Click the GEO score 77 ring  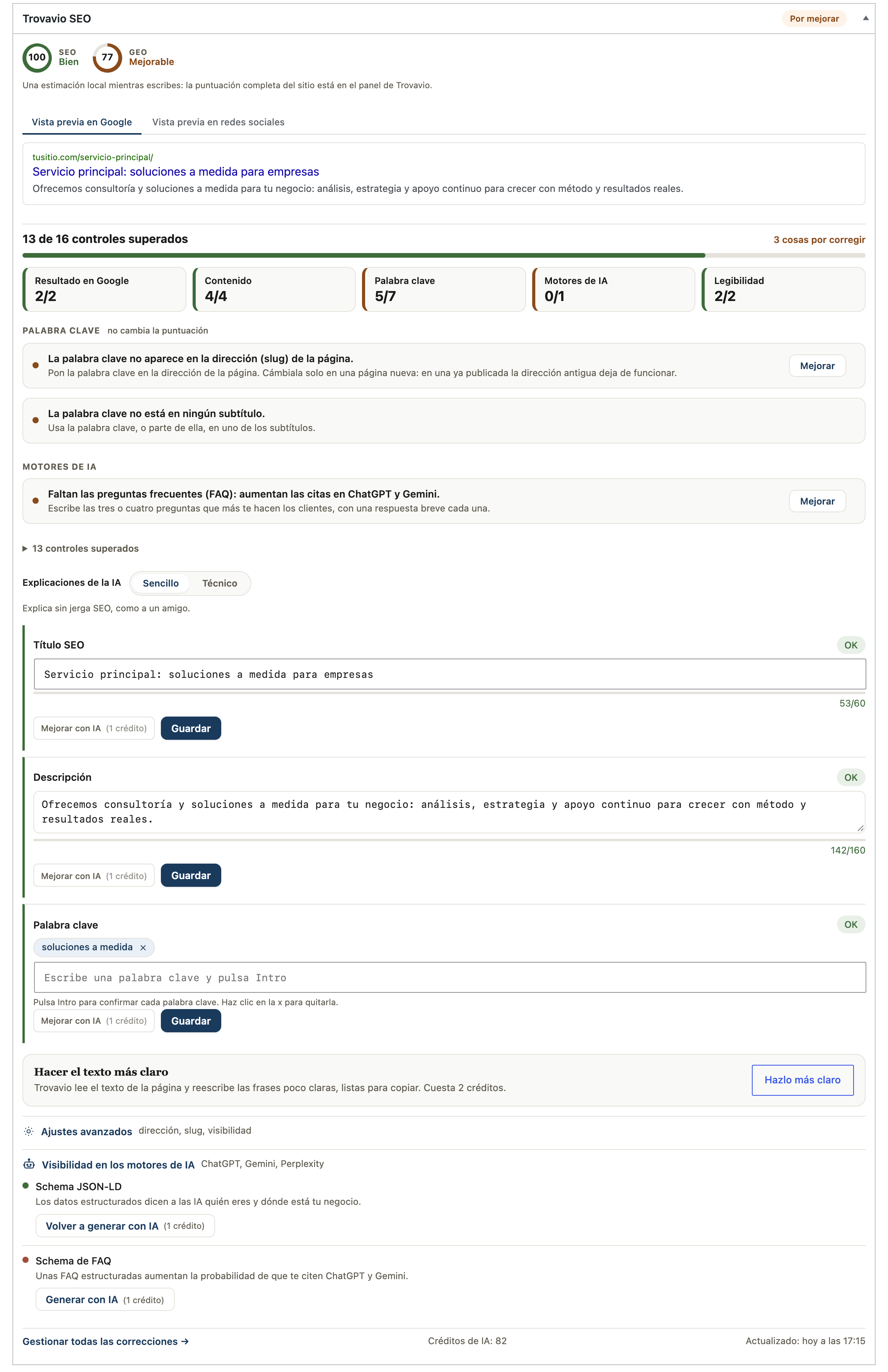coord(107,57)
